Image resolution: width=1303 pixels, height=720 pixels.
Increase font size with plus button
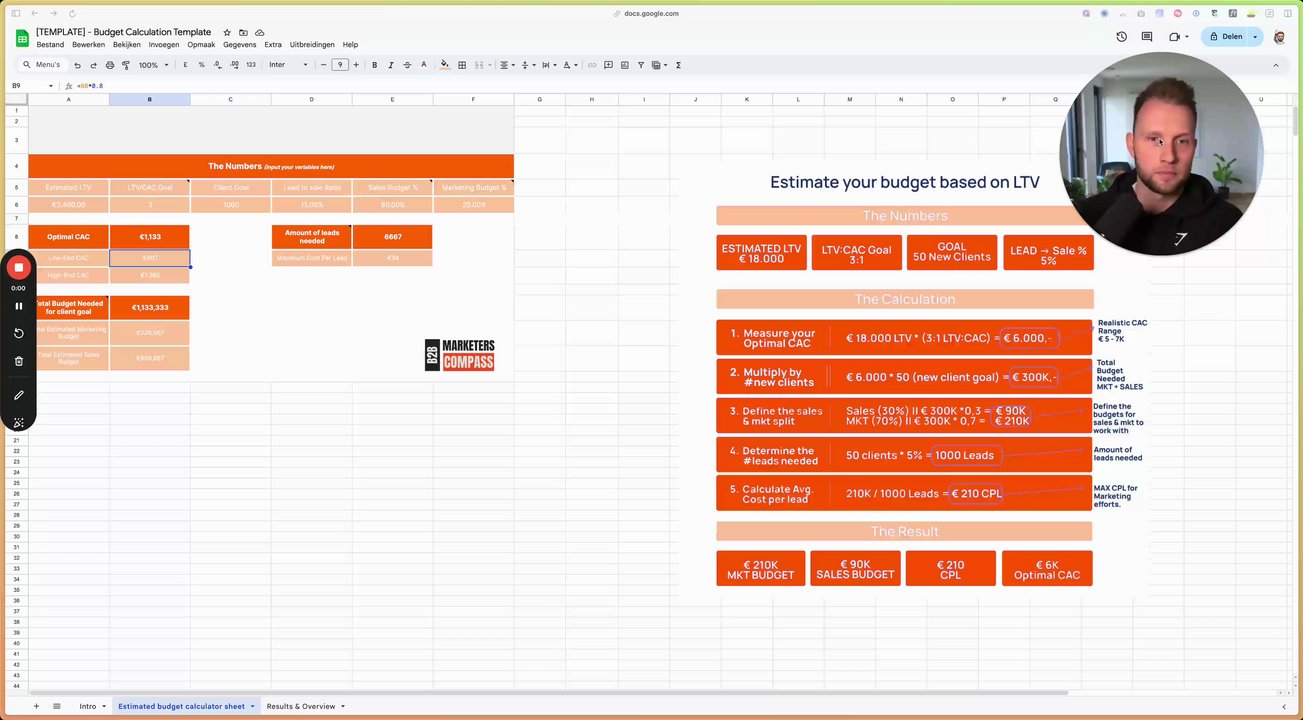coord(356,65)
